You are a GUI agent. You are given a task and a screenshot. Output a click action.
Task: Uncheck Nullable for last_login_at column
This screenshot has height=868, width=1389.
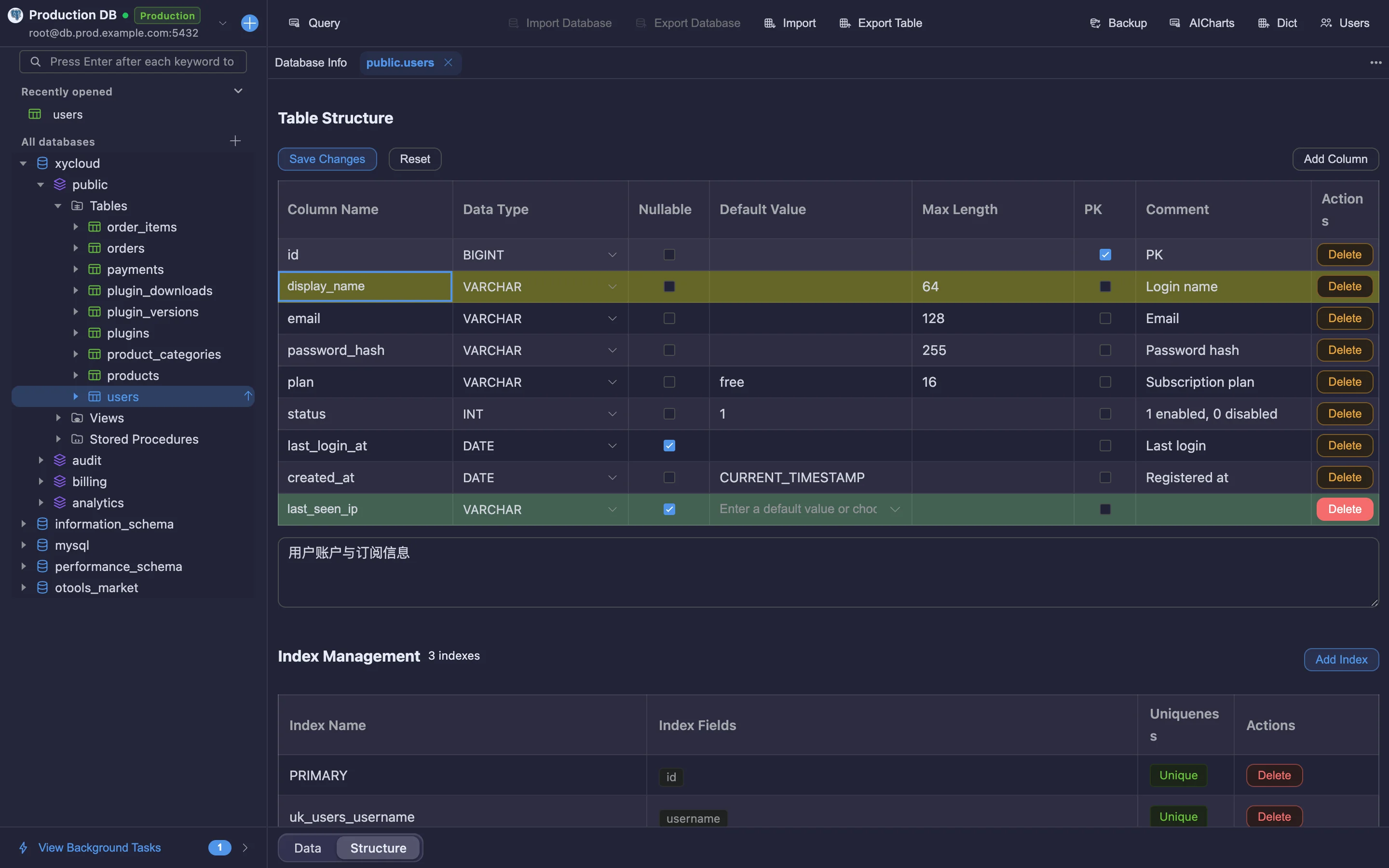click(x=669, y=446)
